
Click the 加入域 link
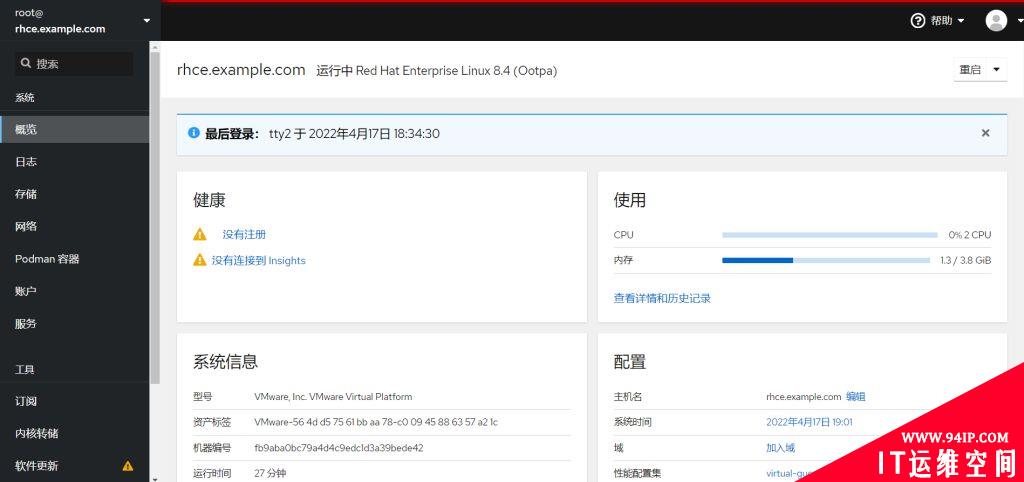(x=780, y=447)
